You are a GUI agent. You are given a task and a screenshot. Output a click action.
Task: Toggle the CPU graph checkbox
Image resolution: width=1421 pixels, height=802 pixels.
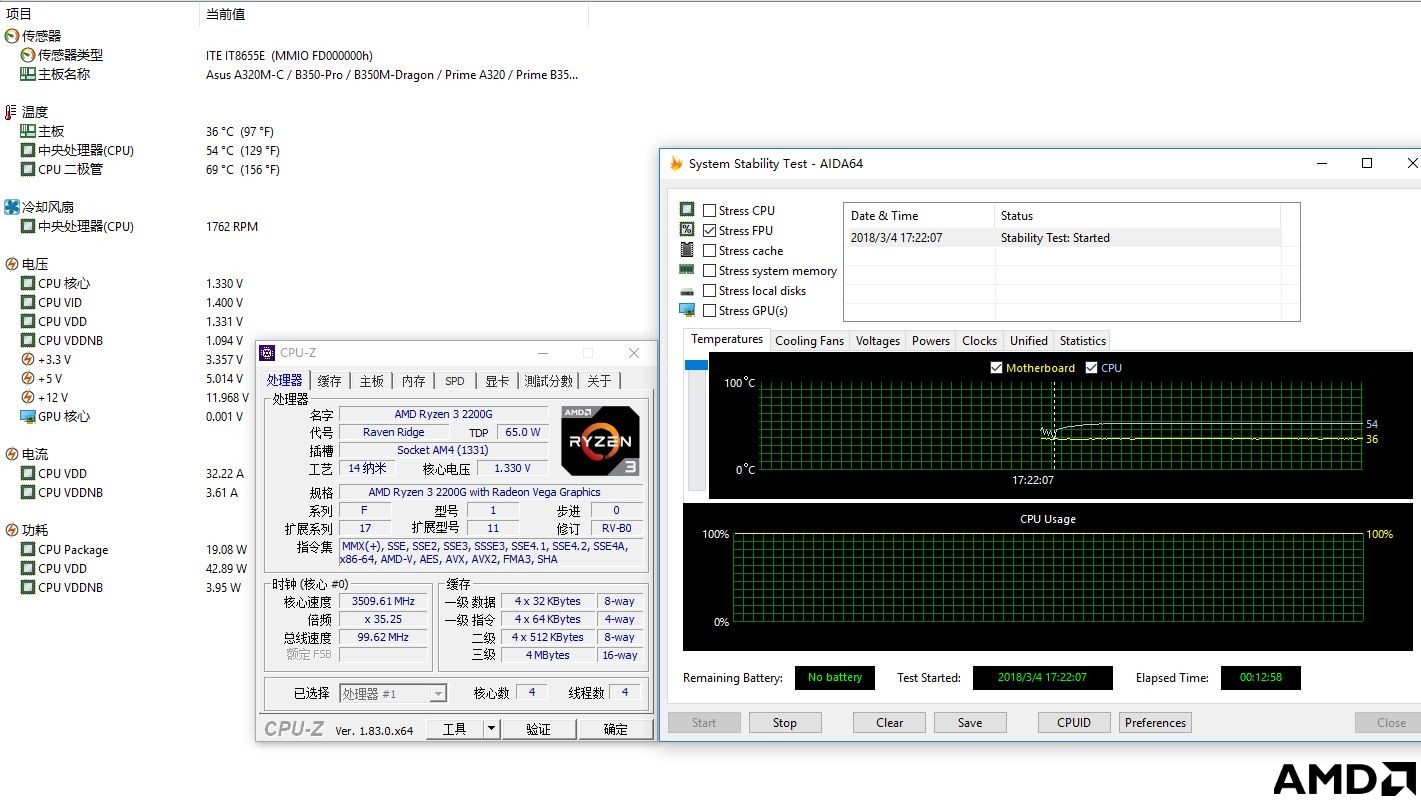[1091, 368]
